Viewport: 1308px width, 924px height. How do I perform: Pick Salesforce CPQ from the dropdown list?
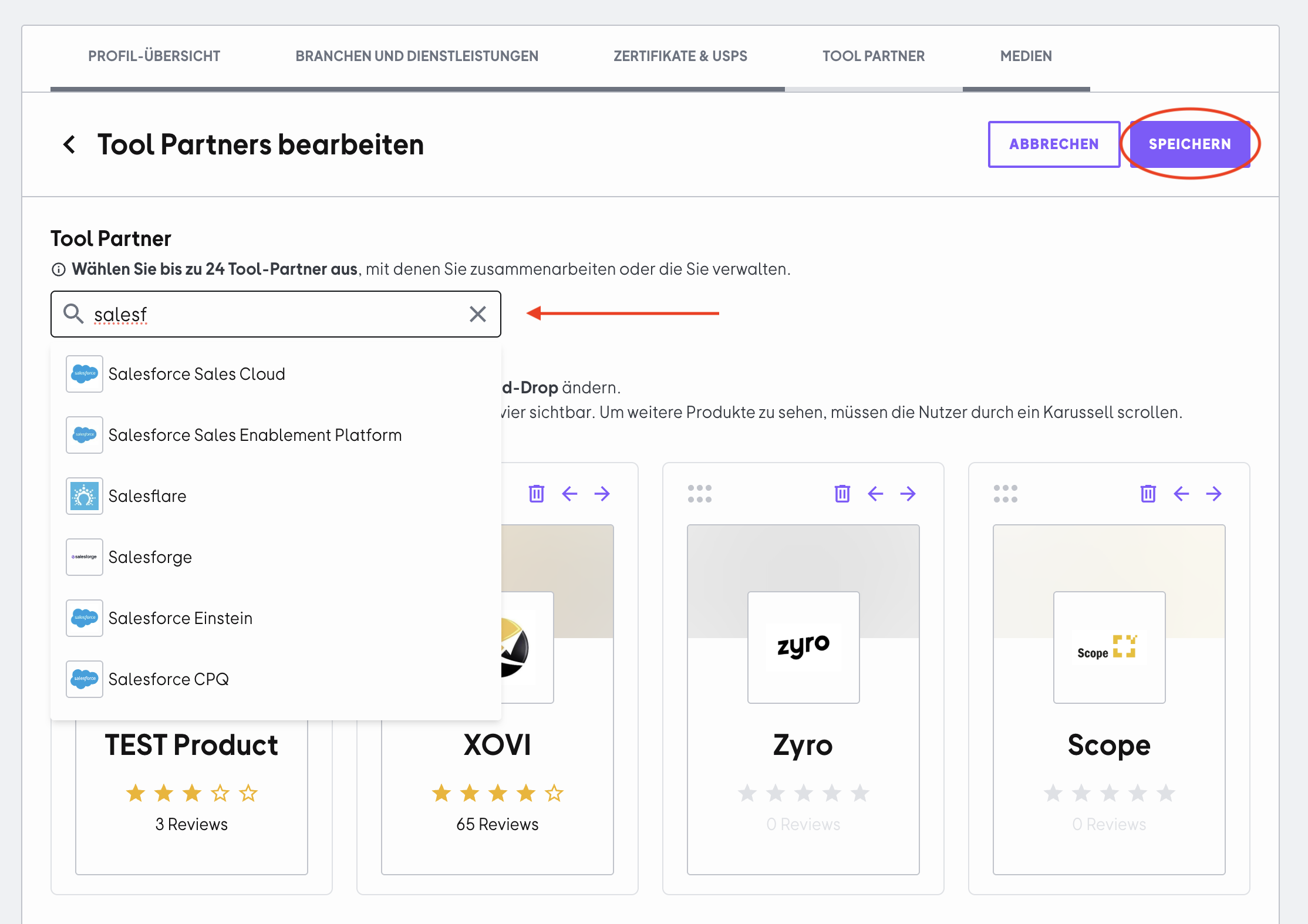[276, 679]
